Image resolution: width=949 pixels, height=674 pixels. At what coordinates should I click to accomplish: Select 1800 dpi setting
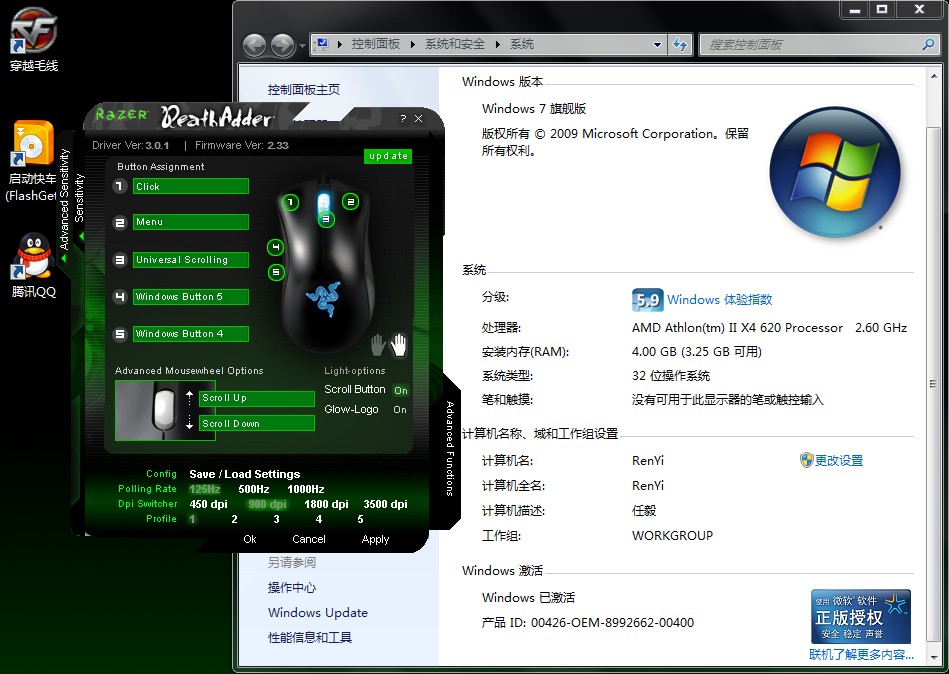click(x=326, y=504)
